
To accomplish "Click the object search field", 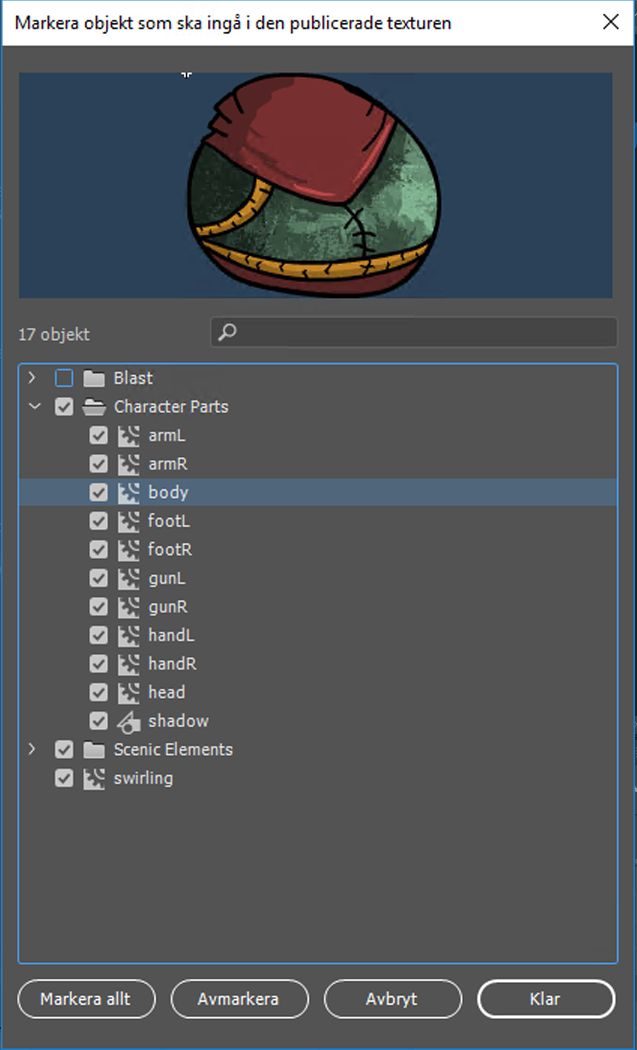I will [414, 332].
